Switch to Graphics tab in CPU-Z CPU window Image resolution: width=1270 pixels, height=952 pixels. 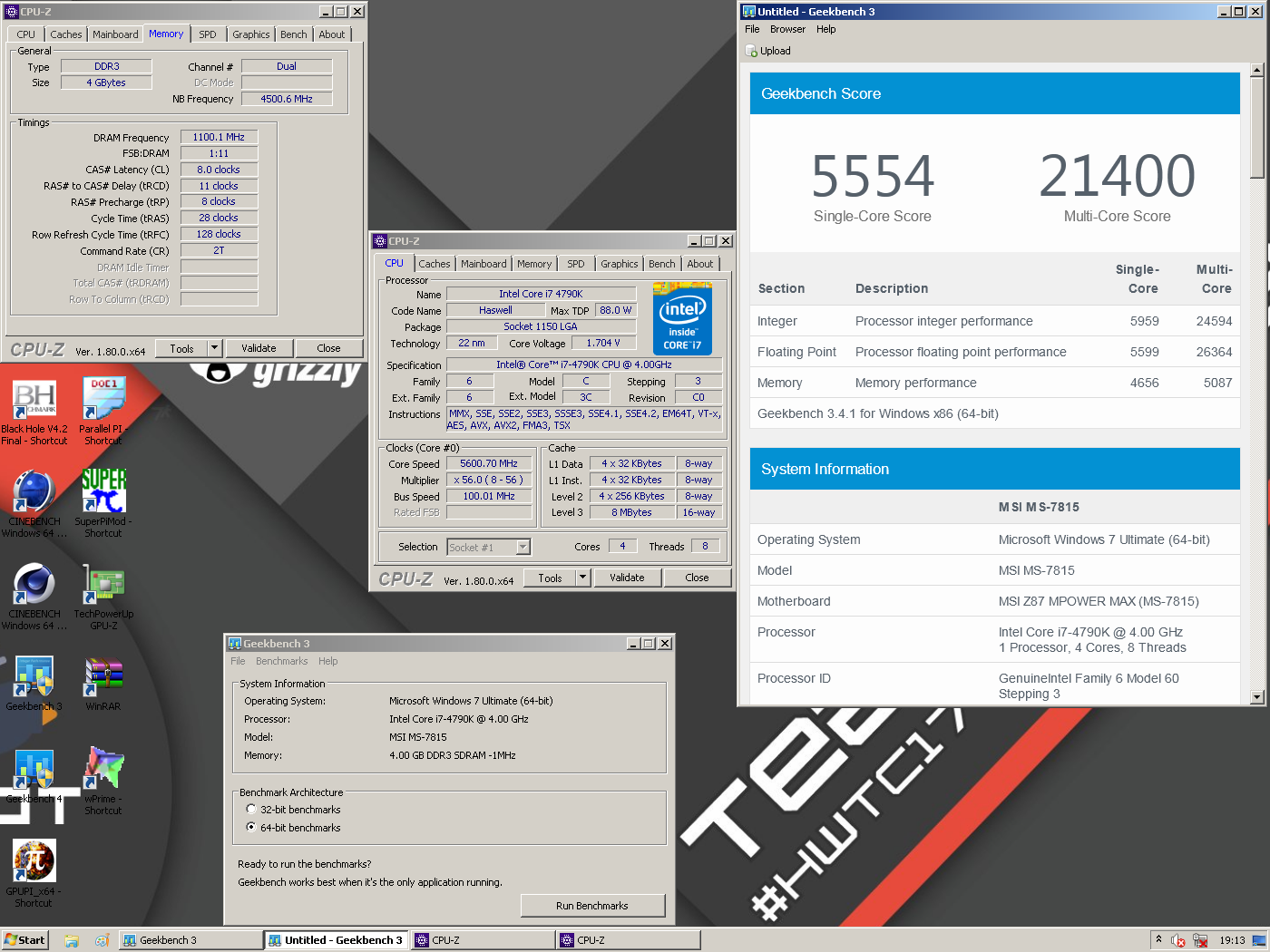(620, 264)
